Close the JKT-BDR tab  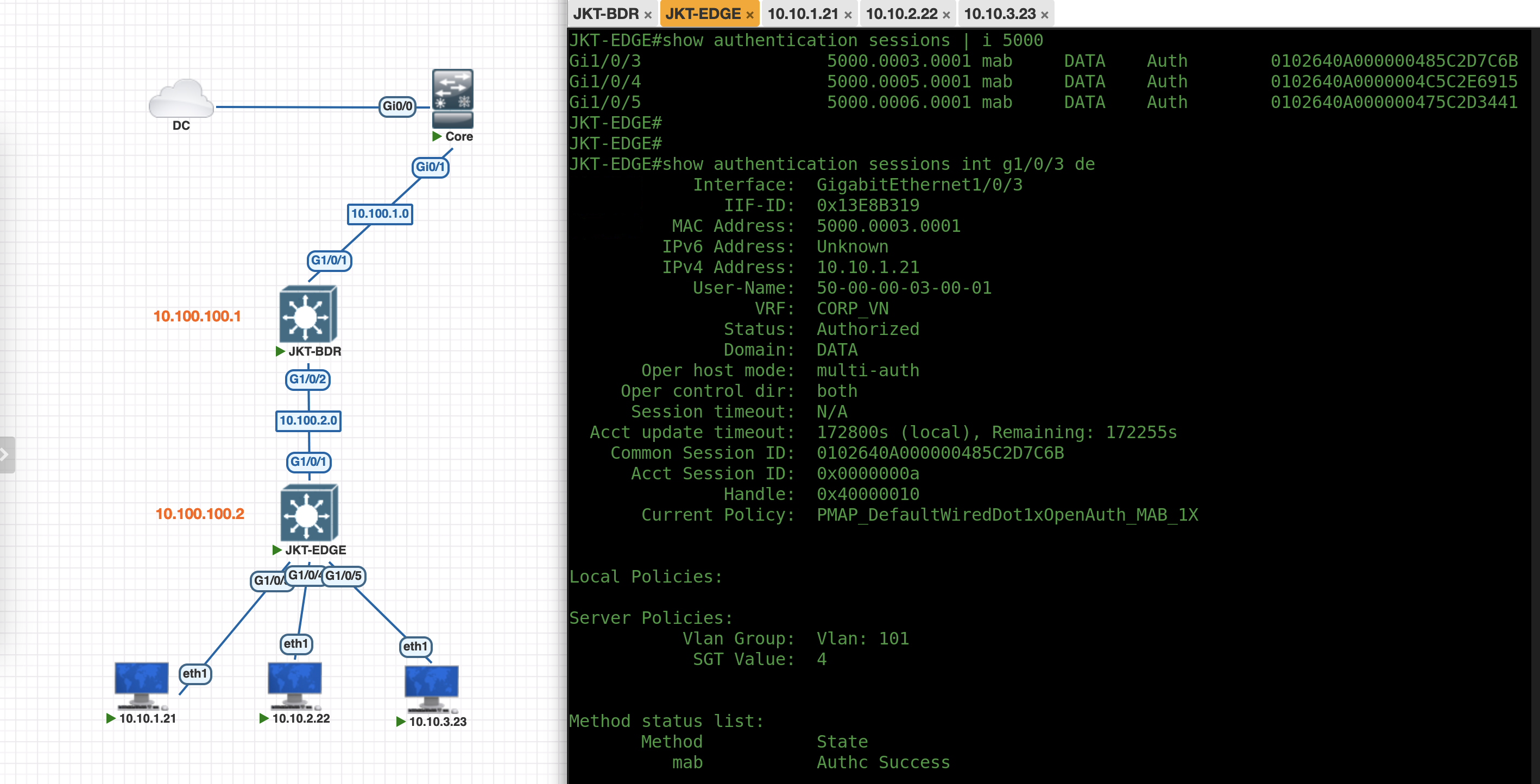(x=648, y=15)
